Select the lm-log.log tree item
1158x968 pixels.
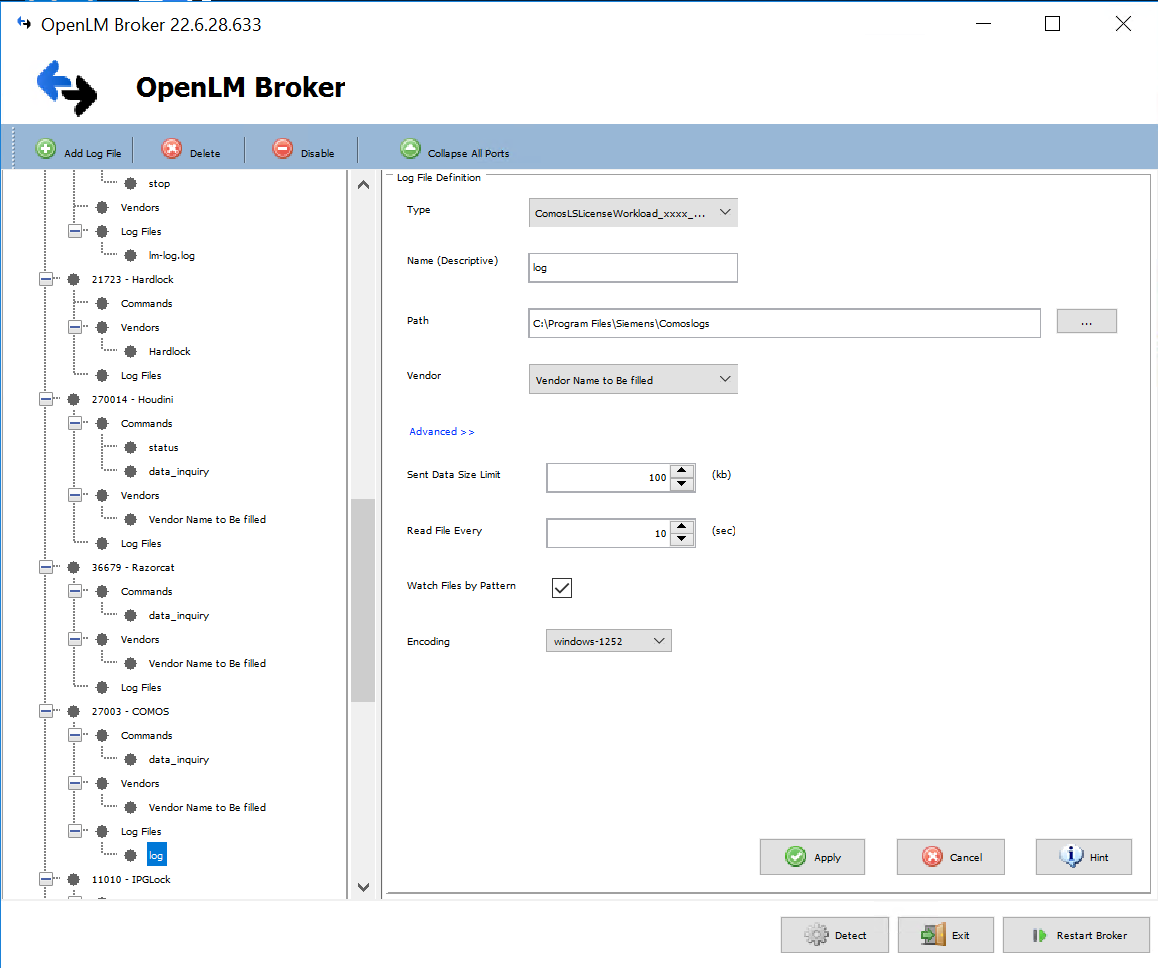point(171,255)
